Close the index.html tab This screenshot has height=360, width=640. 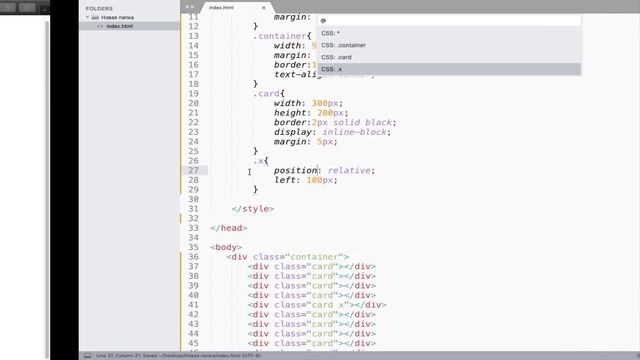tap(264, 8)
